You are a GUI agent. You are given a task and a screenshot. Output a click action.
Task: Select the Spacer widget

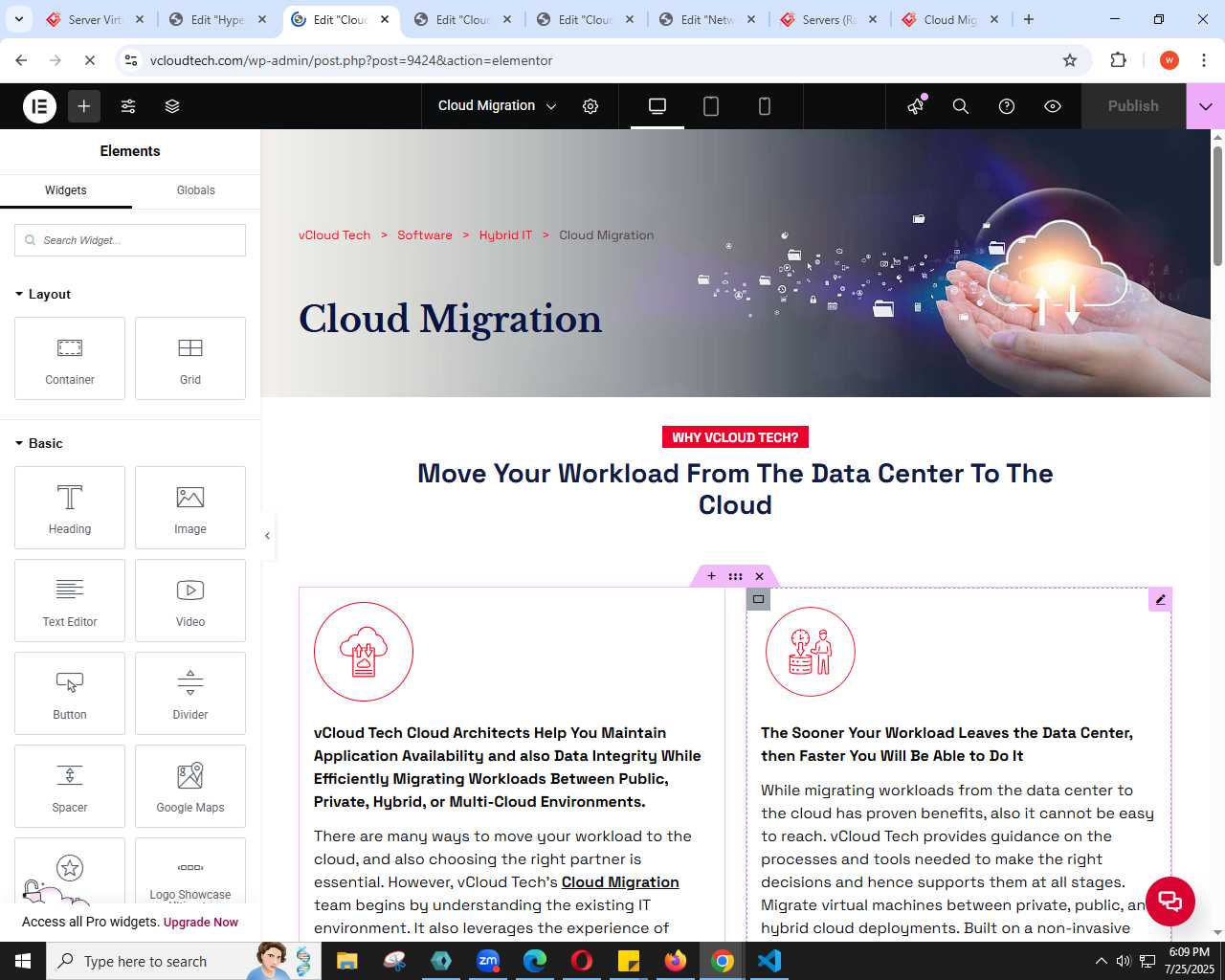70,787
